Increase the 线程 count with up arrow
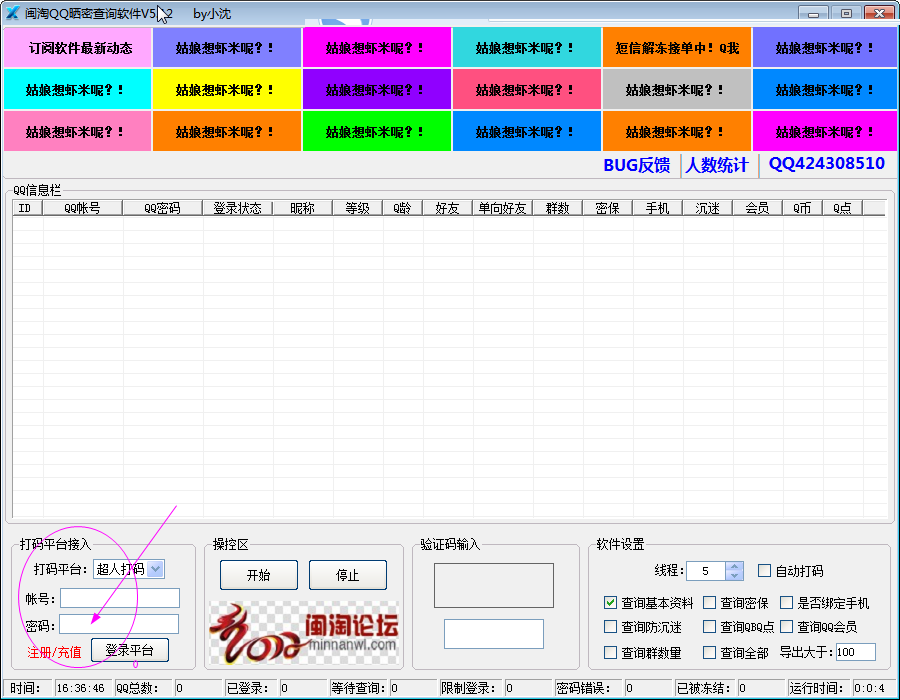 pos(735,566)
